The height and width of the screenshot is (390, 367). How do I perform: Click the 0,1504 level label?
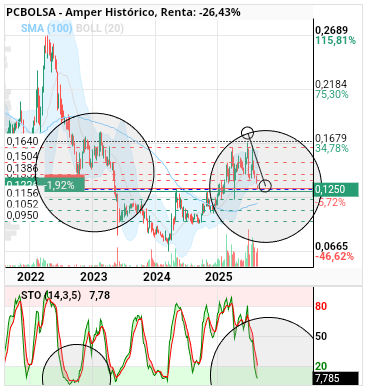tap(22, 156)
